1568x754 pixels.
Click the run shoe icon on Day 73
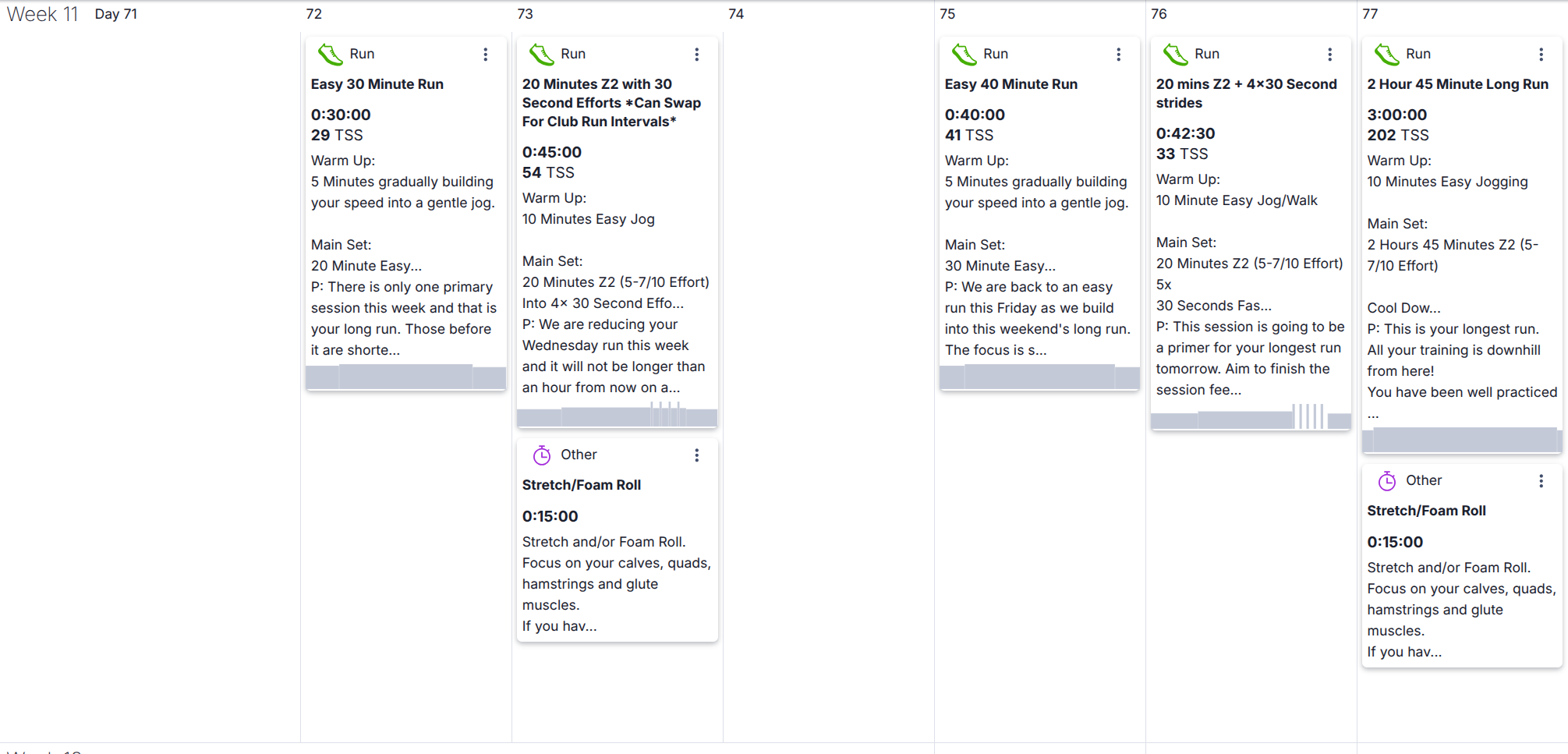542,55
